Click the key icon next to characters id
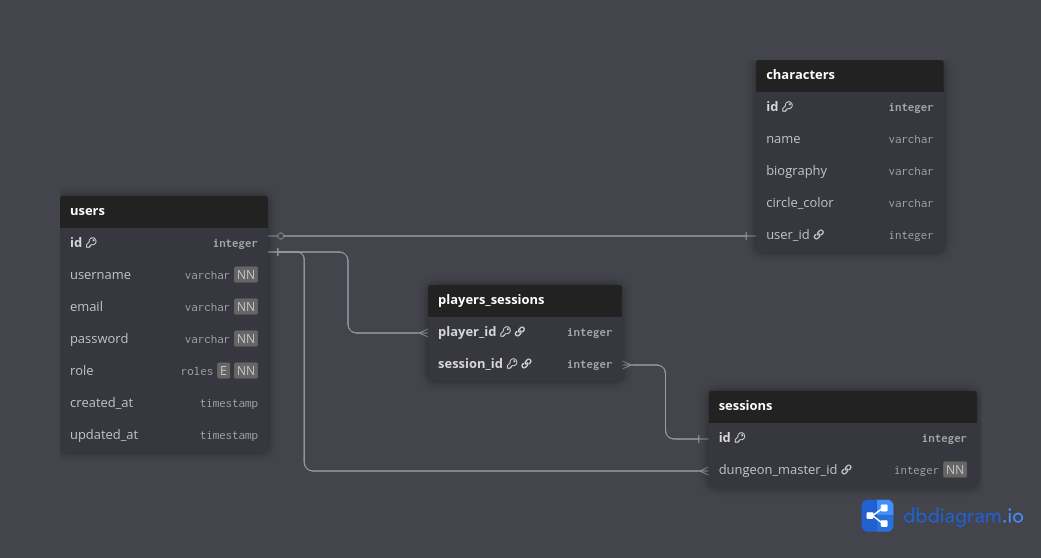This screenshot has height=558, width=1041. (x=787, y=106)
